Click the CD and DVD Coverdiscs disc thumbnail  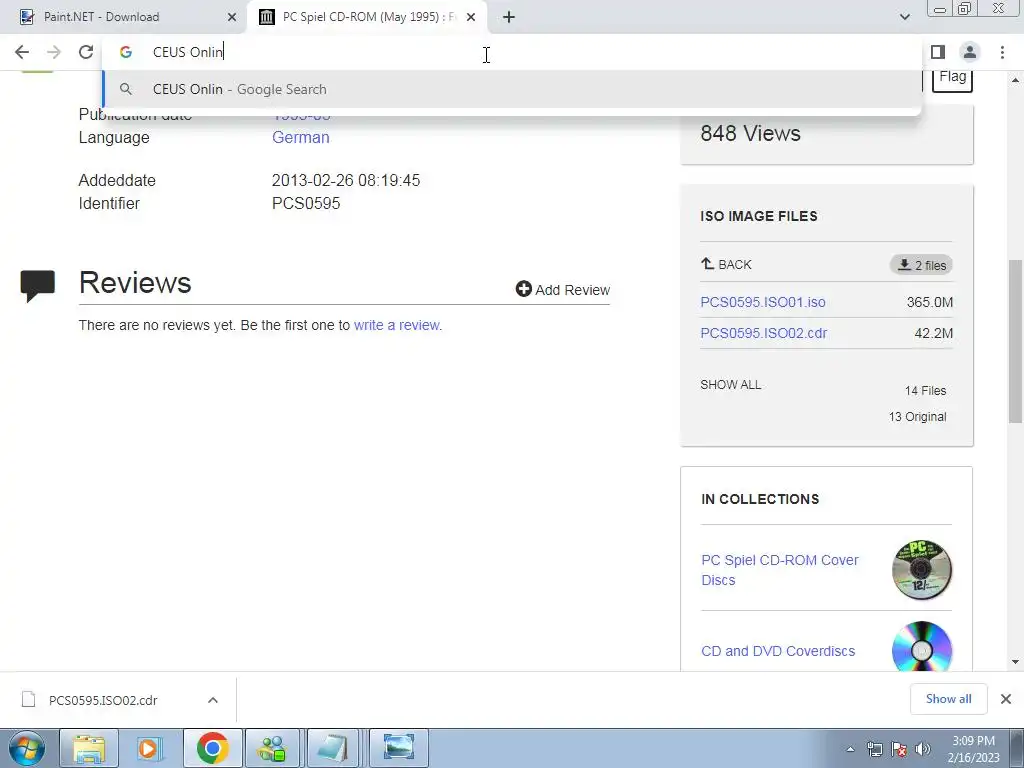(x=921, y=647)
